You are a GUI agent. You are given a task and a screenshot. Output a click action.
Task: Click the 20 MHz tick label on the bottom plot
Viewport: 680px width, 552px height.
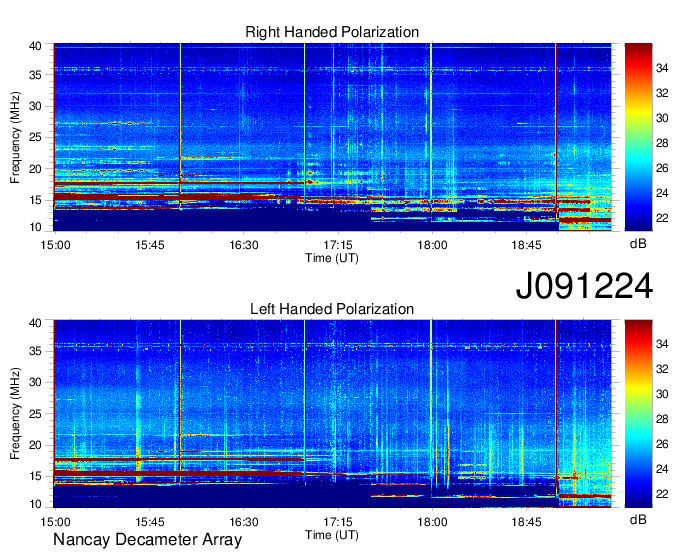(x=35, y=445)
